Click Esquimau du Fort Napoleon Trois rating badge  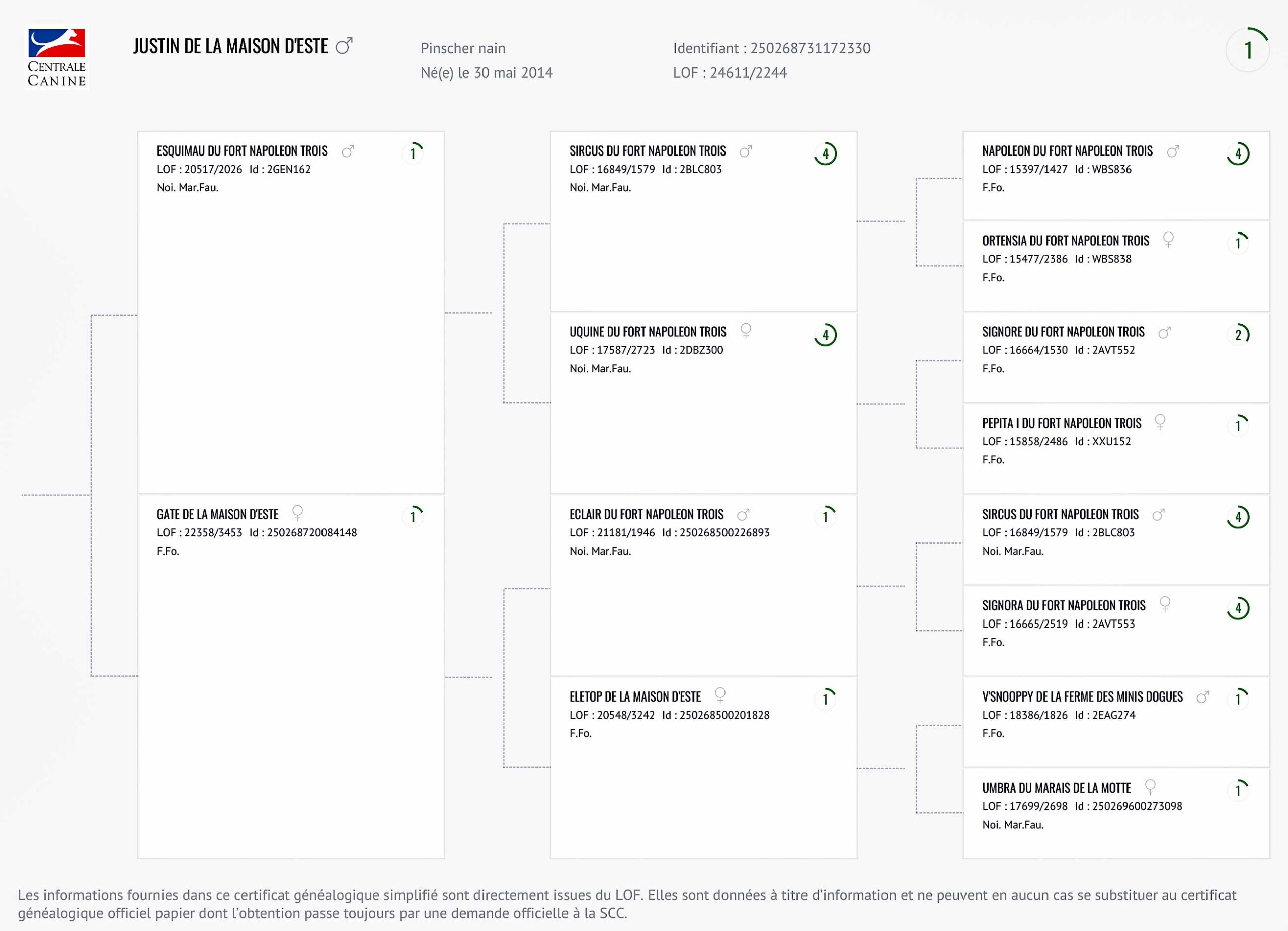click(413, 153)
